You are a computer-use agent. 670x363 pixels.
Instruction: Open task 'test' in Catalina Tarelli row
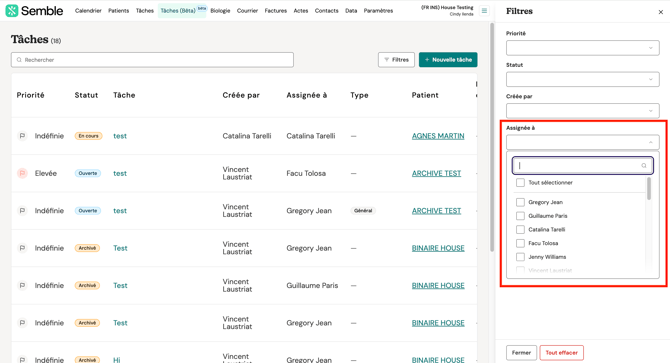pyautogui.click(x=120, y=136)
